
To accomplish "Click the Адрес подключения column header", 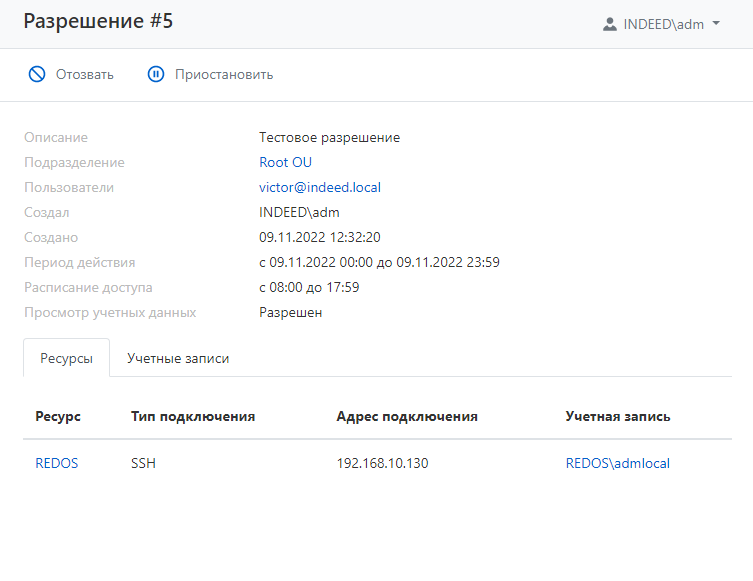I will coord(406,416).
